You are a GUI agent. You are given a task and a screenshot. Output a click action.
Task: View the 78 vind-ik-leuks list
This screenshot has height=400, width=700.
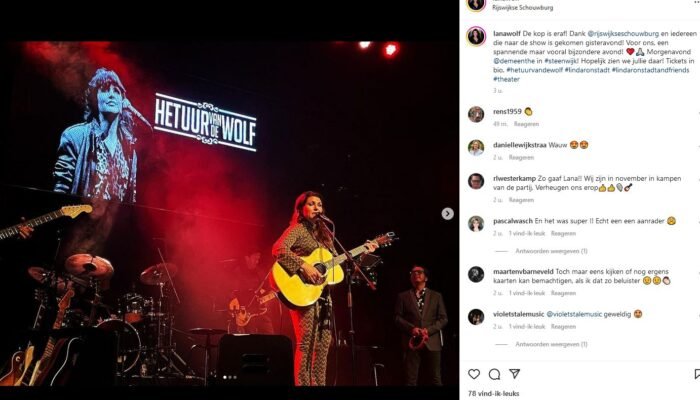(x=493, y=394)
